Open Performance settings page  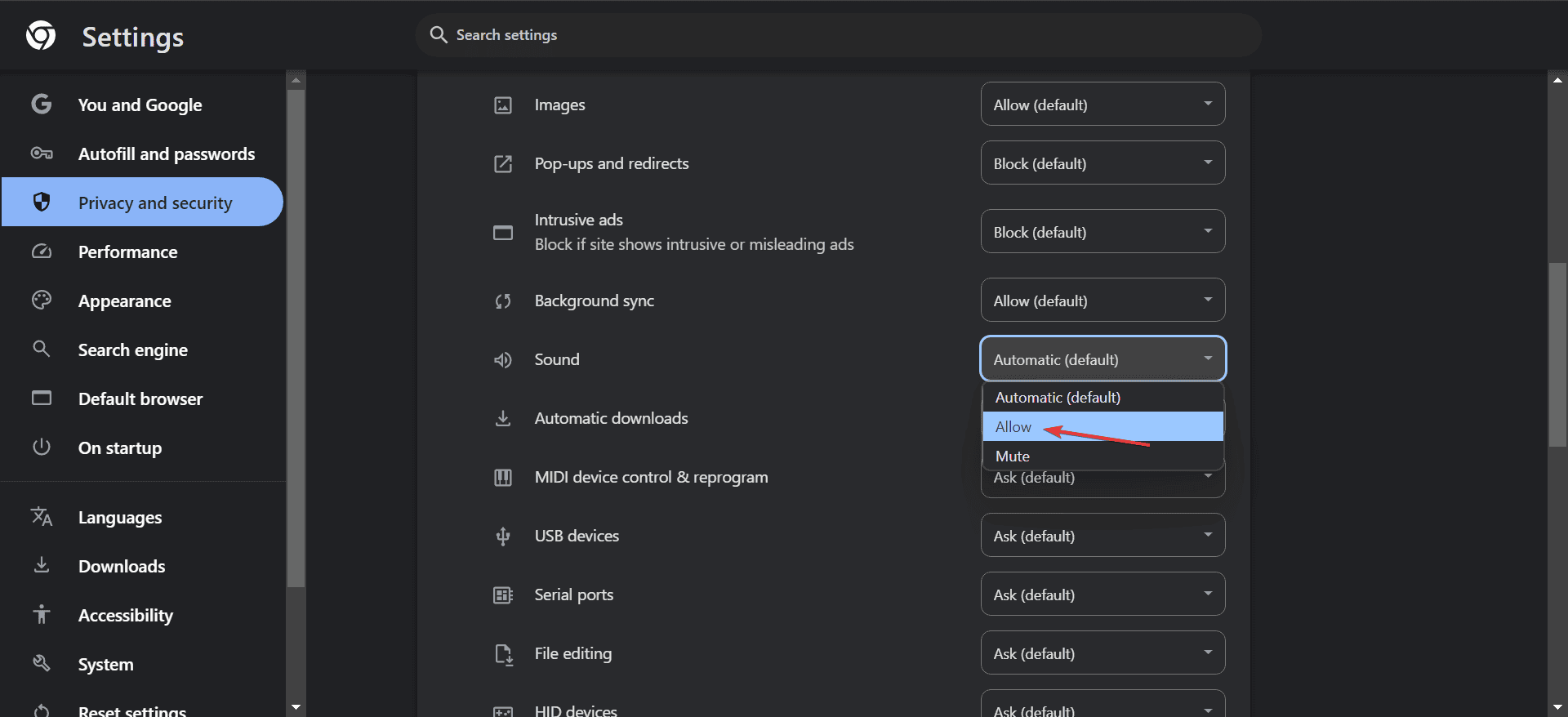pos(142,252)
